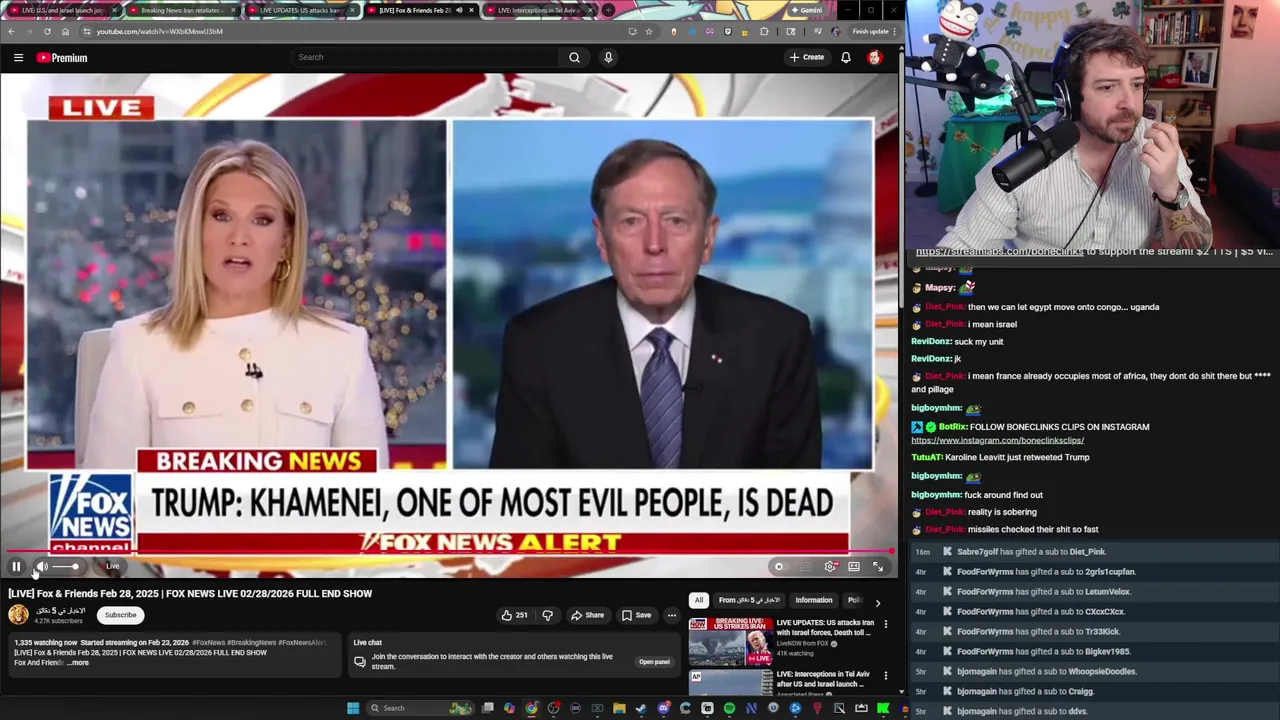Share the Fox & Friends video

coord(587,615)
